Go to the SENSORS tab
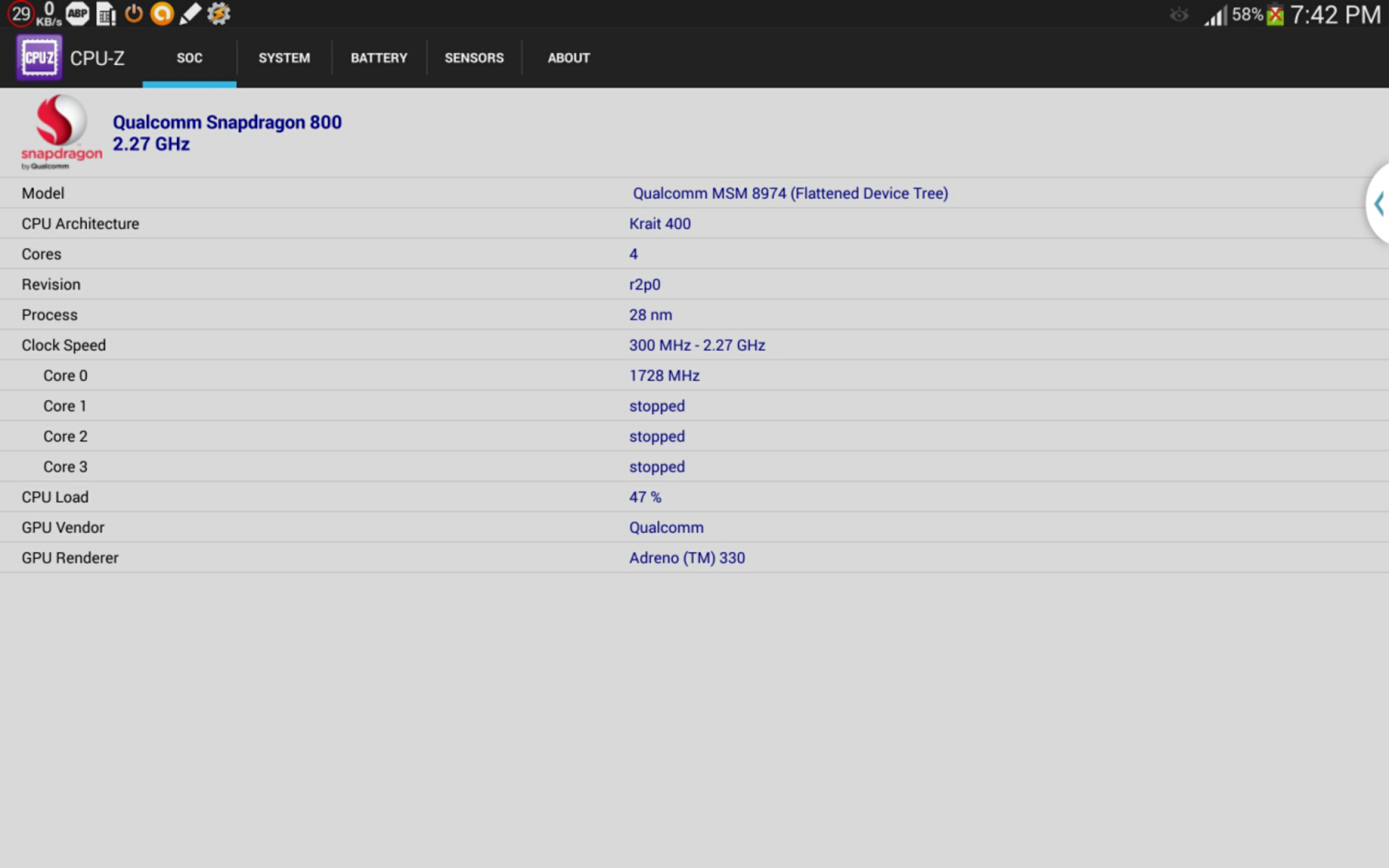The width and height of the screenshot is (1389, 868). (x=474, y=58)
